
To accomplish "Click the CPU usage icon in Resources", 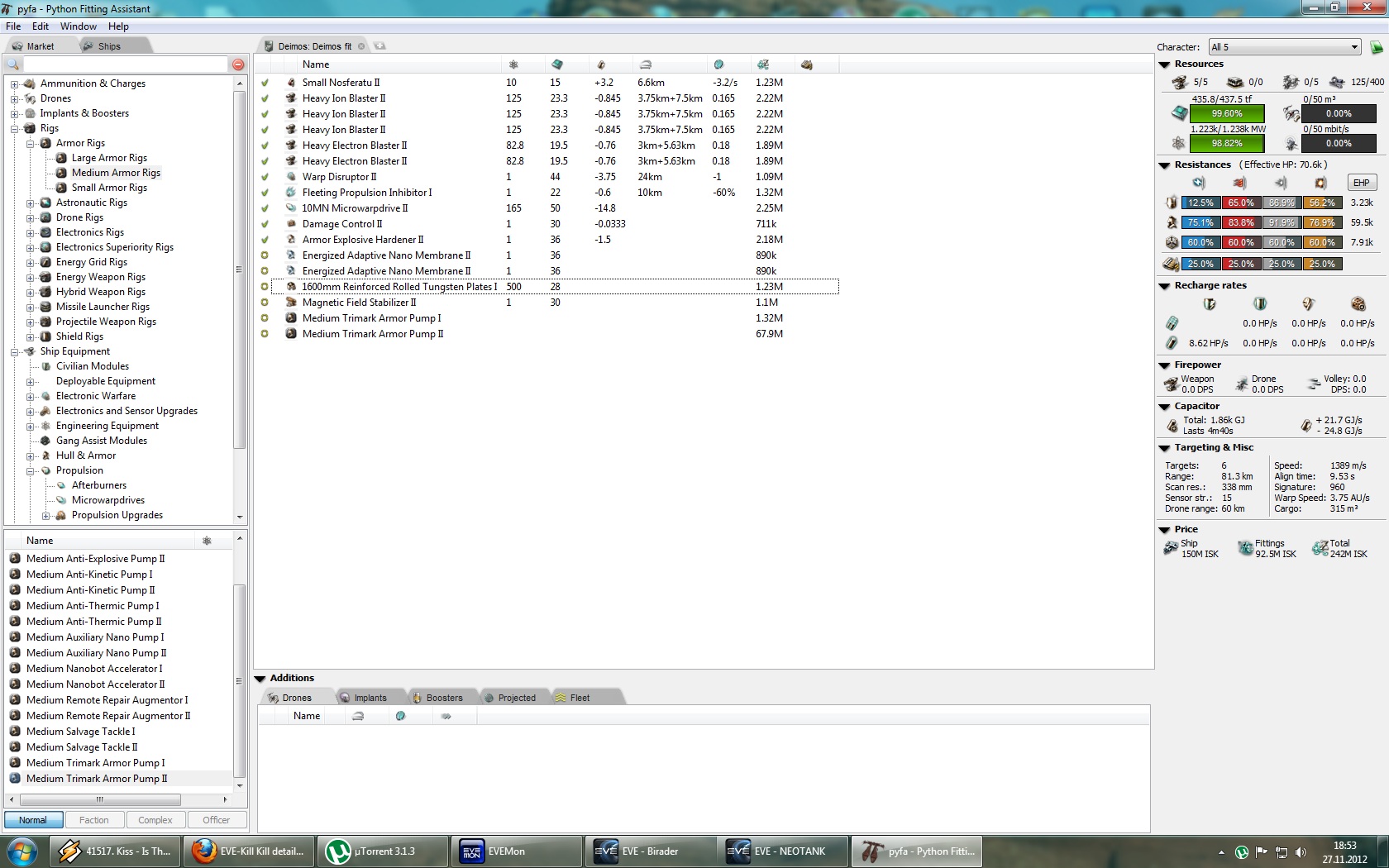I will point(1179,113).
